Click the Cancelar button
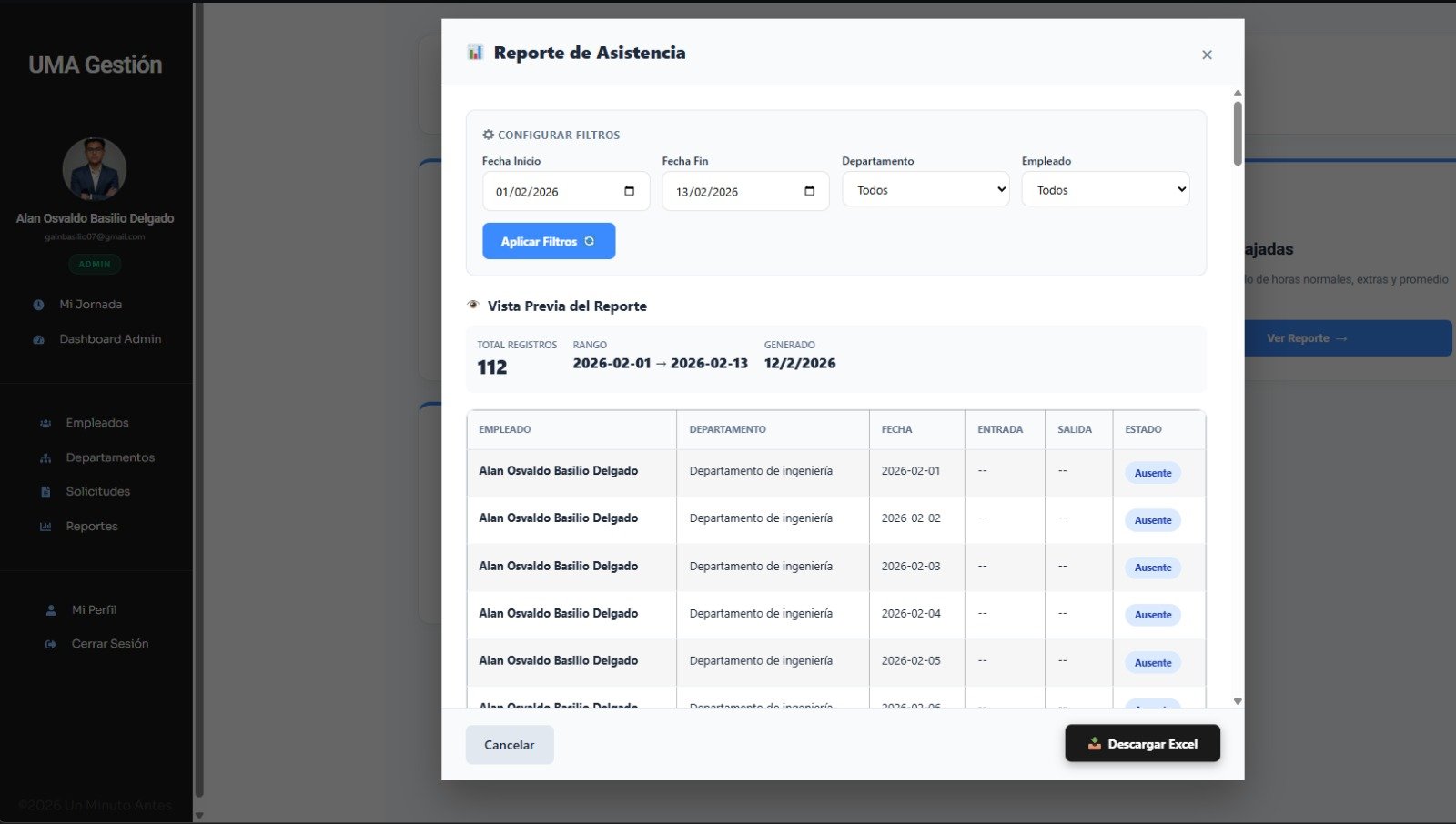 pos(510,745)
